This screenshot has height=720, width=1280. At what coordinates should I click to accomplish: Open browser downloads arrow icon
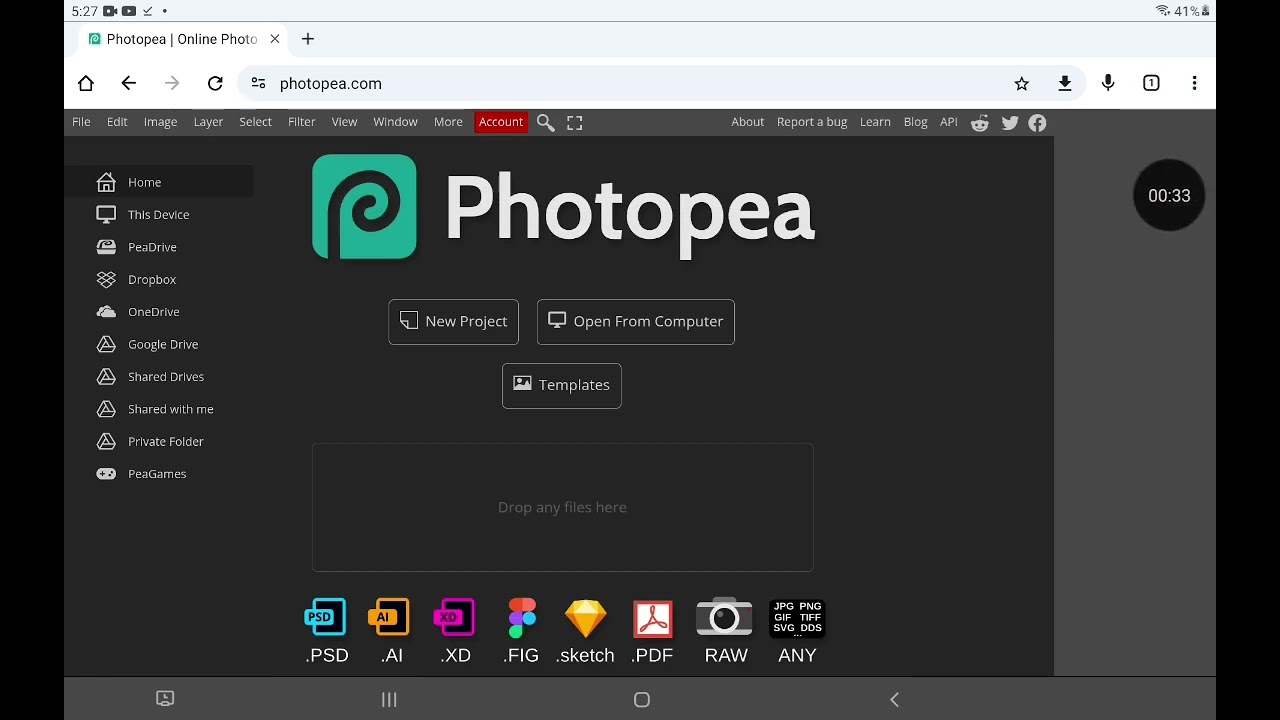(x=1065, y=84)
